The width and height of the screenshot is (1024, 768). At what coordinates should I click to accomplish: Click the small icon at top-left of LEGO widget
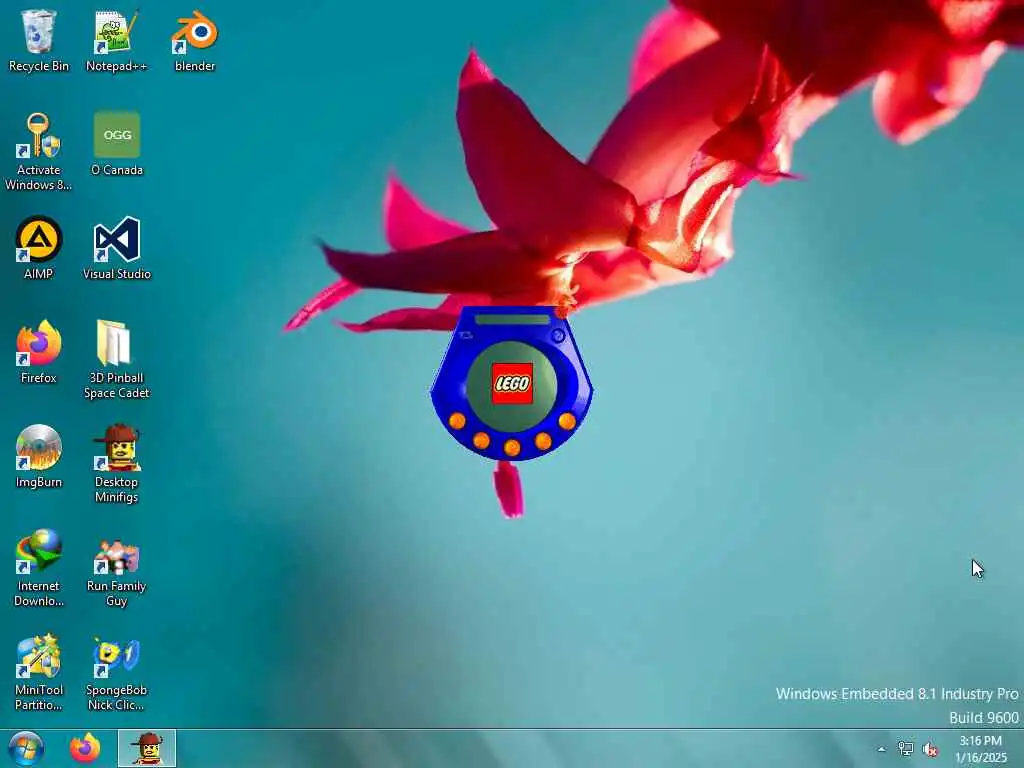coord(466,335)
